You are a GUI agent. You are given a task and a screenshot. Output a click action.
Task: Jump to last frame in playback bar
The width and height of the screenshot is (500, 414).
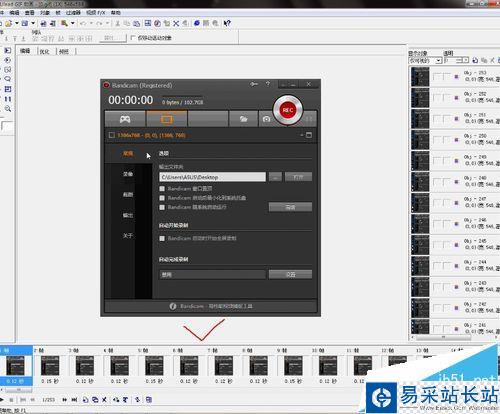(74, 399)
